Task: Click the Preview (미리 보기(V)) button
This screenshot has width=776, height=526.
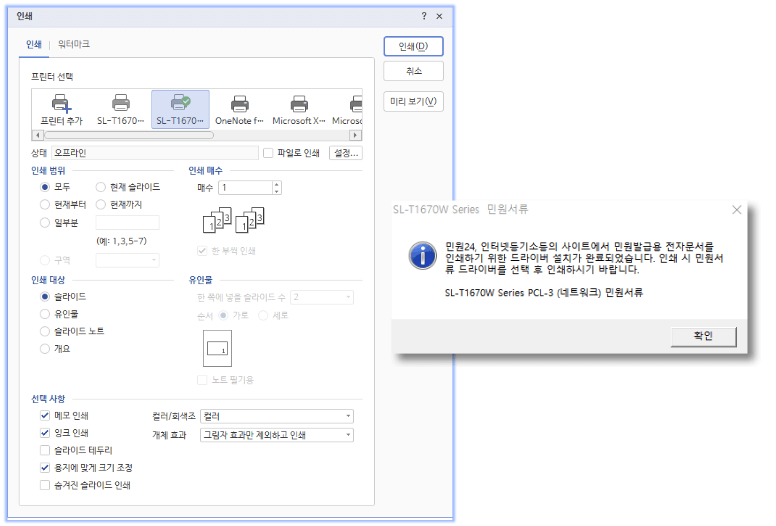Action: (x=413, y=101)
